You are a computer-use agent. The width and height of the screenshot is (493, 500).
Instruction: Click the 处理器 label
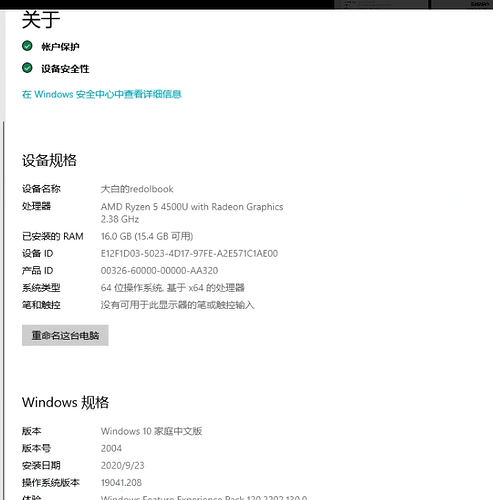pyautogui.click(x=36, y=206)
